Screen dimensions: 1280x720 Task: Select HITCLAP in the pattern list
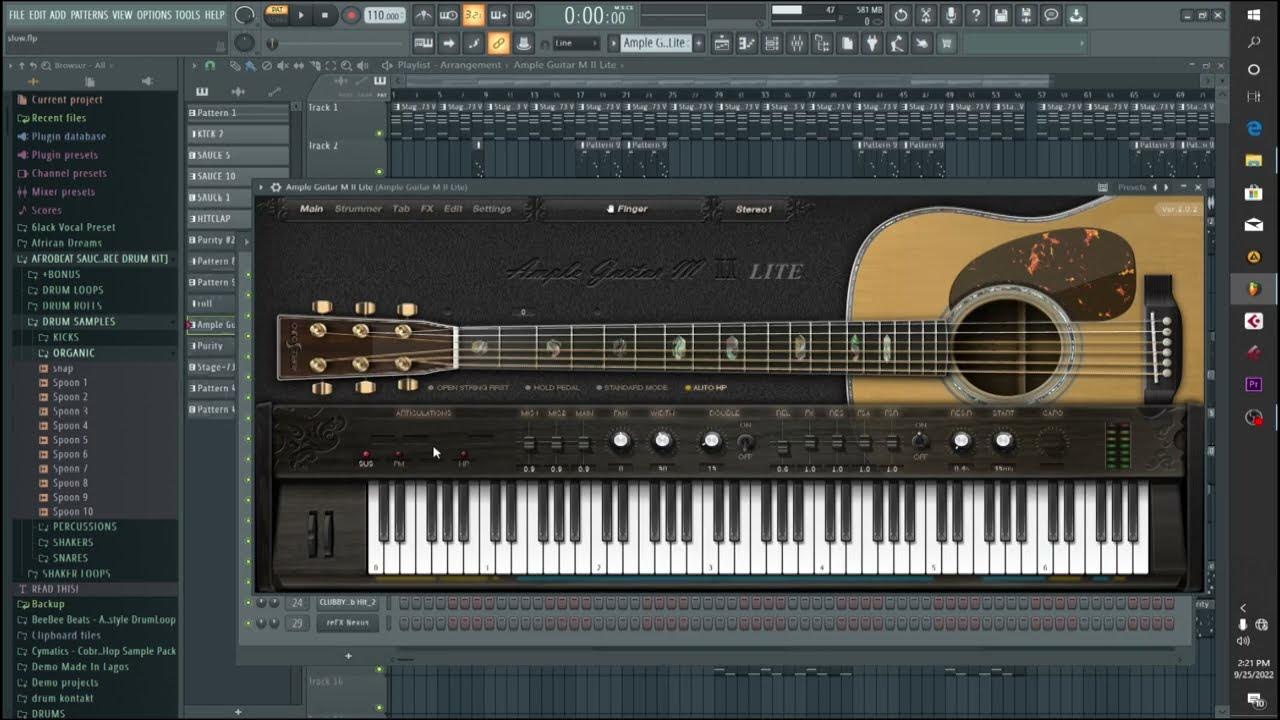click(238, 219)
